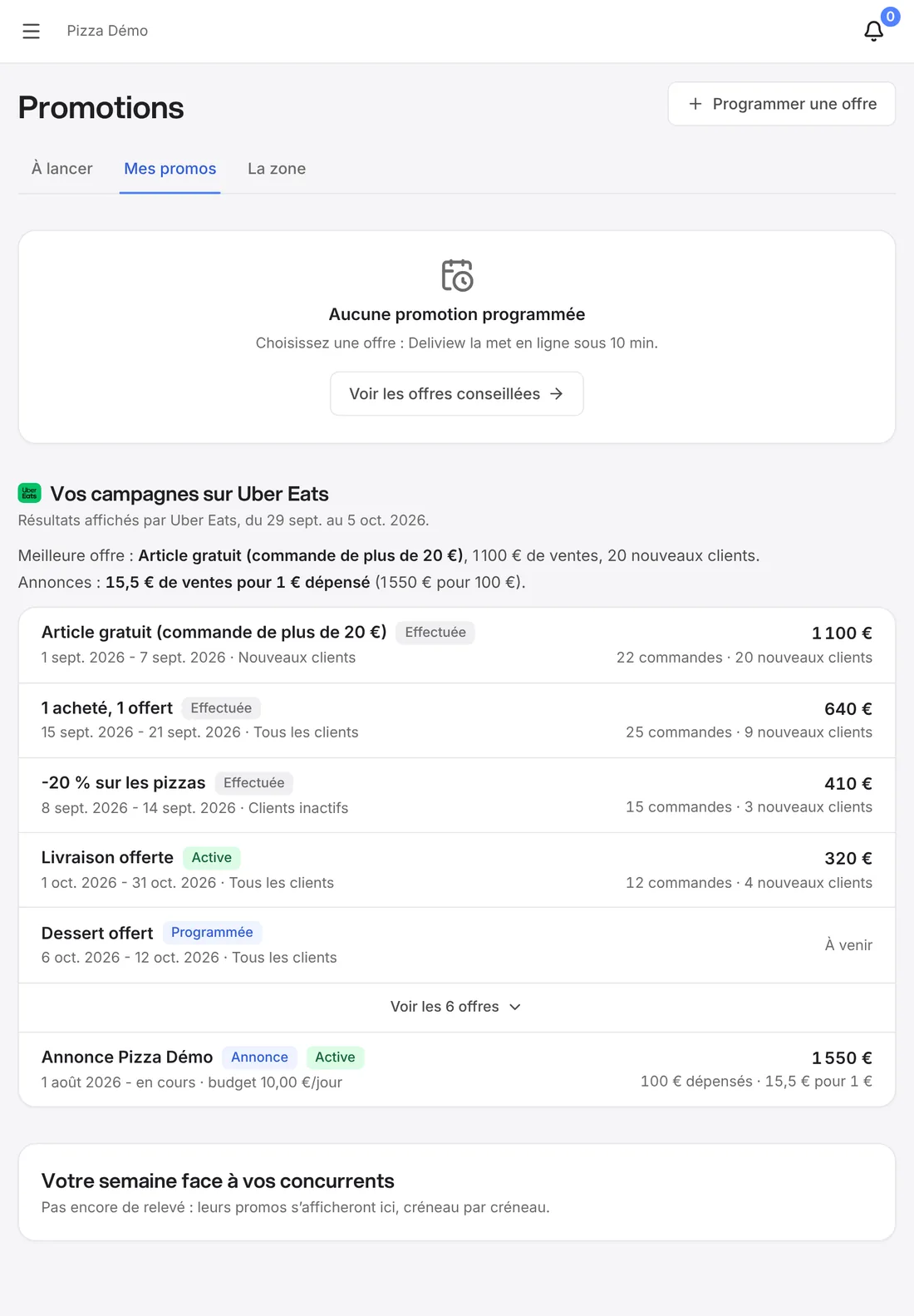Image resolution: width=914 pixels, height=1316 pixels.
Task: Click the Promotions page heading
Action: pos(101,108)
